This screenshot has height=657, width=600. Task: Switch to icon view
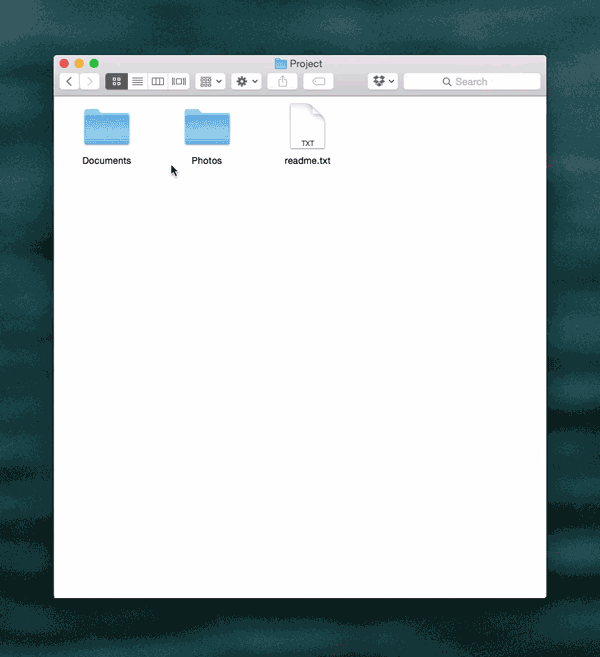tap(116, 81)
